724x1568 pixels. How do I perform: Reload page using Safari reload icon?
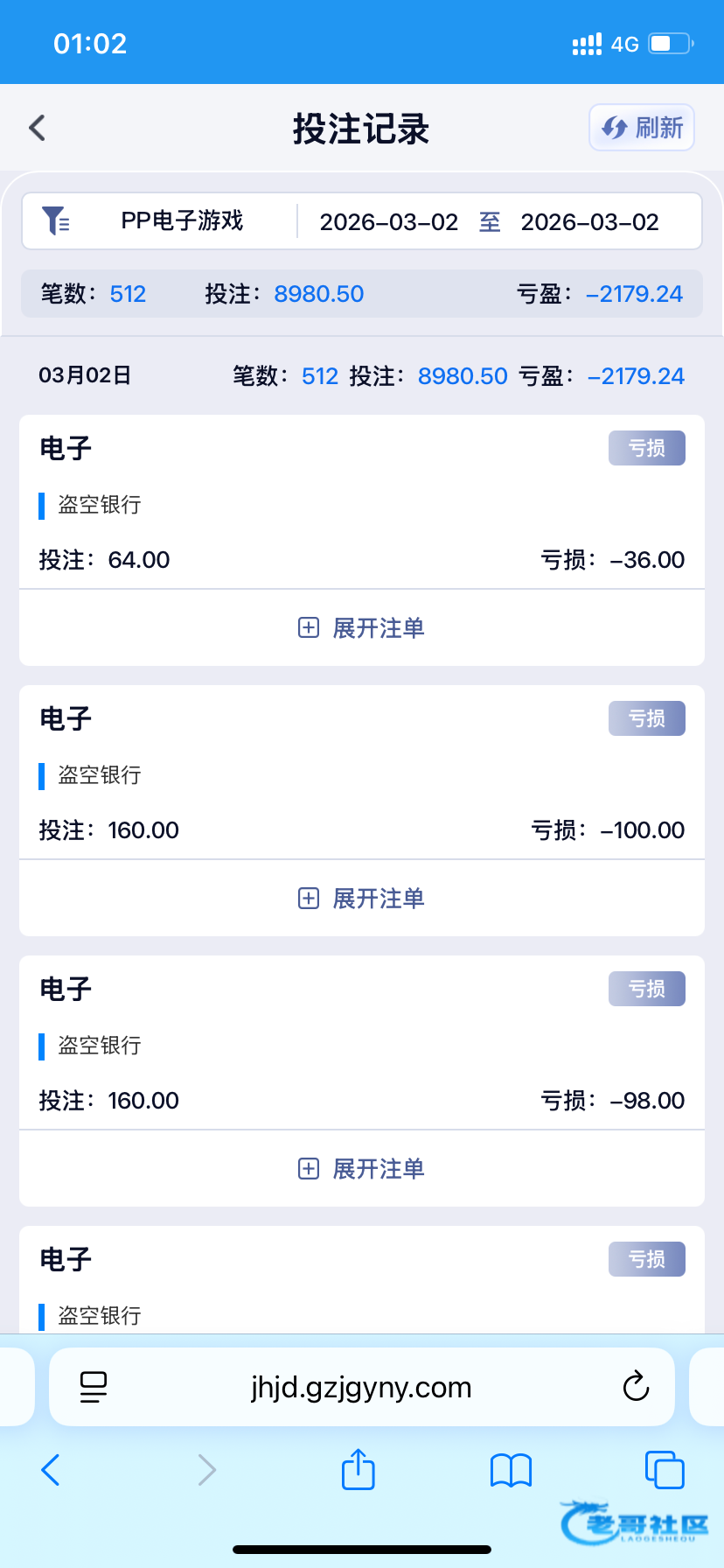636,1387
